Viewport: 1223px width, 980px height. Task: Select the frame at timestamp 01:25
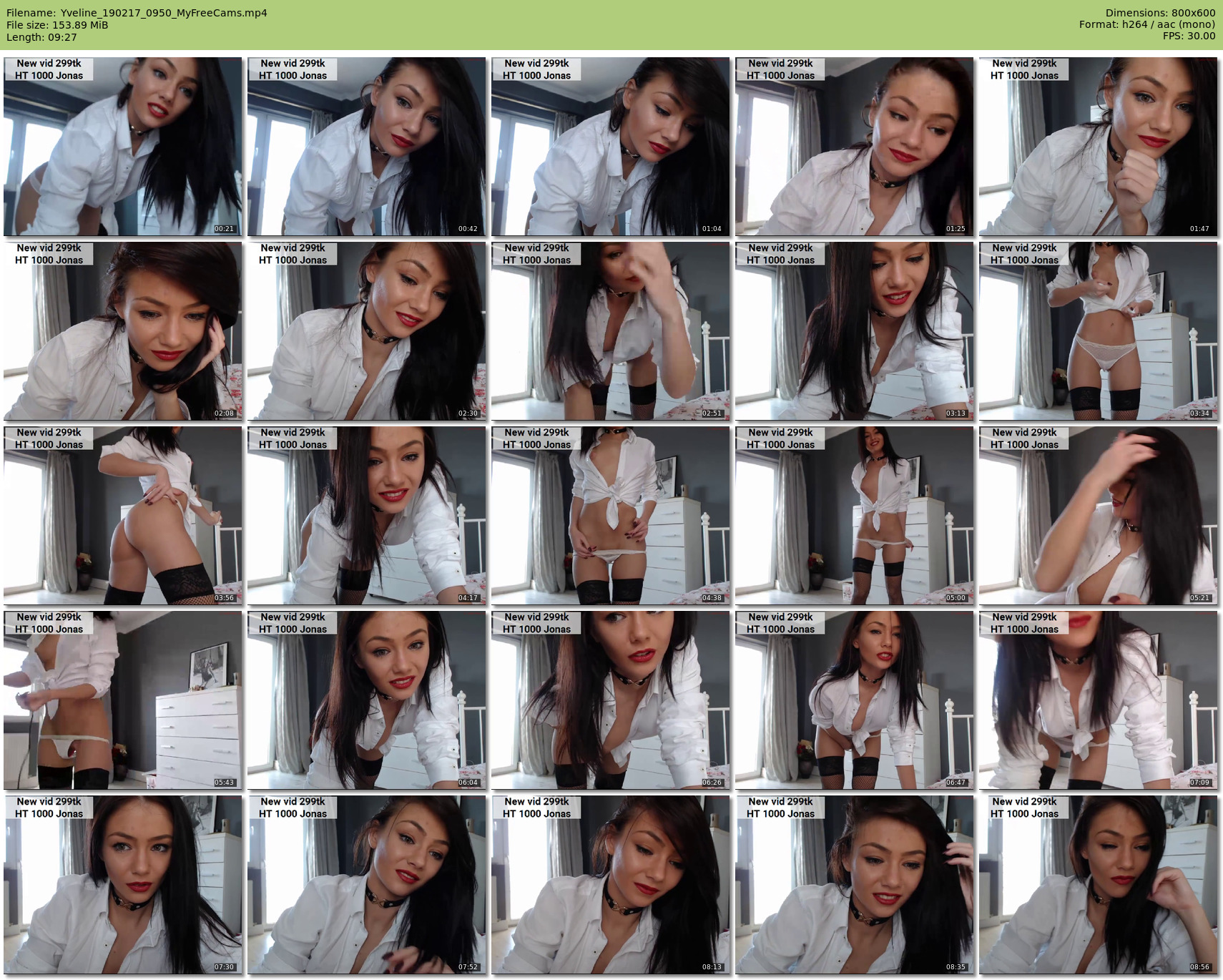coord(855,147)
